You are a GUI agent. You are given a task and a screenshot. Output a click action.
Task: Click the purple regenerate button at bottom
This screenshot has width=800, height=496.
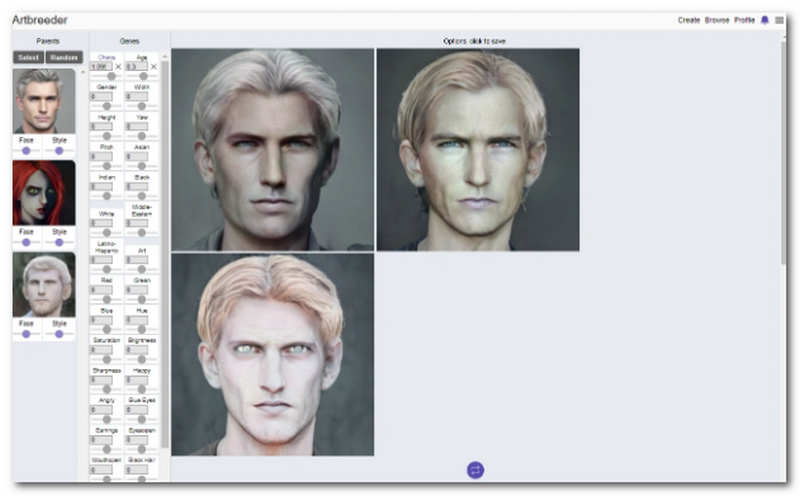pos(475,469)
